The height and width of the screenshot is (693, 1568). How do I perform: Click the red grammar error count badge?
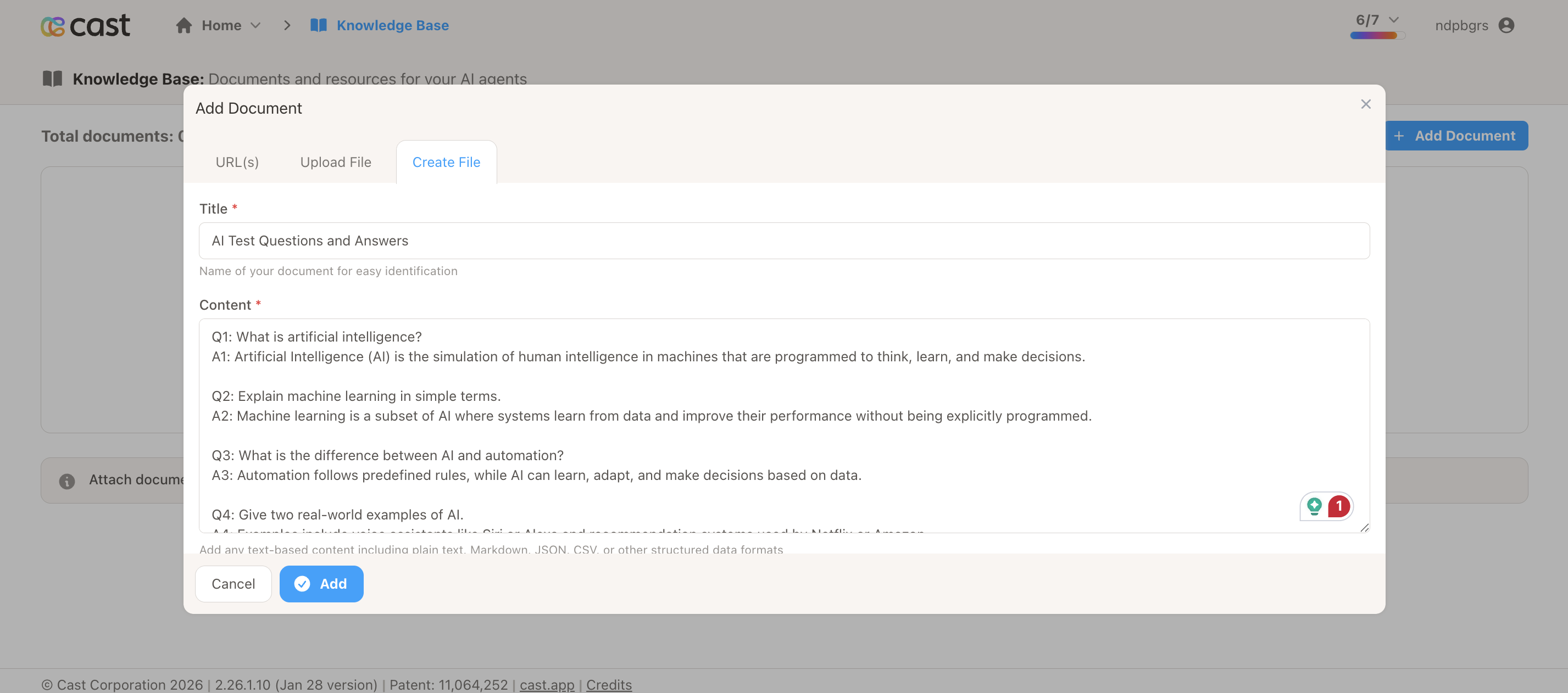(x=1339, y=506)
